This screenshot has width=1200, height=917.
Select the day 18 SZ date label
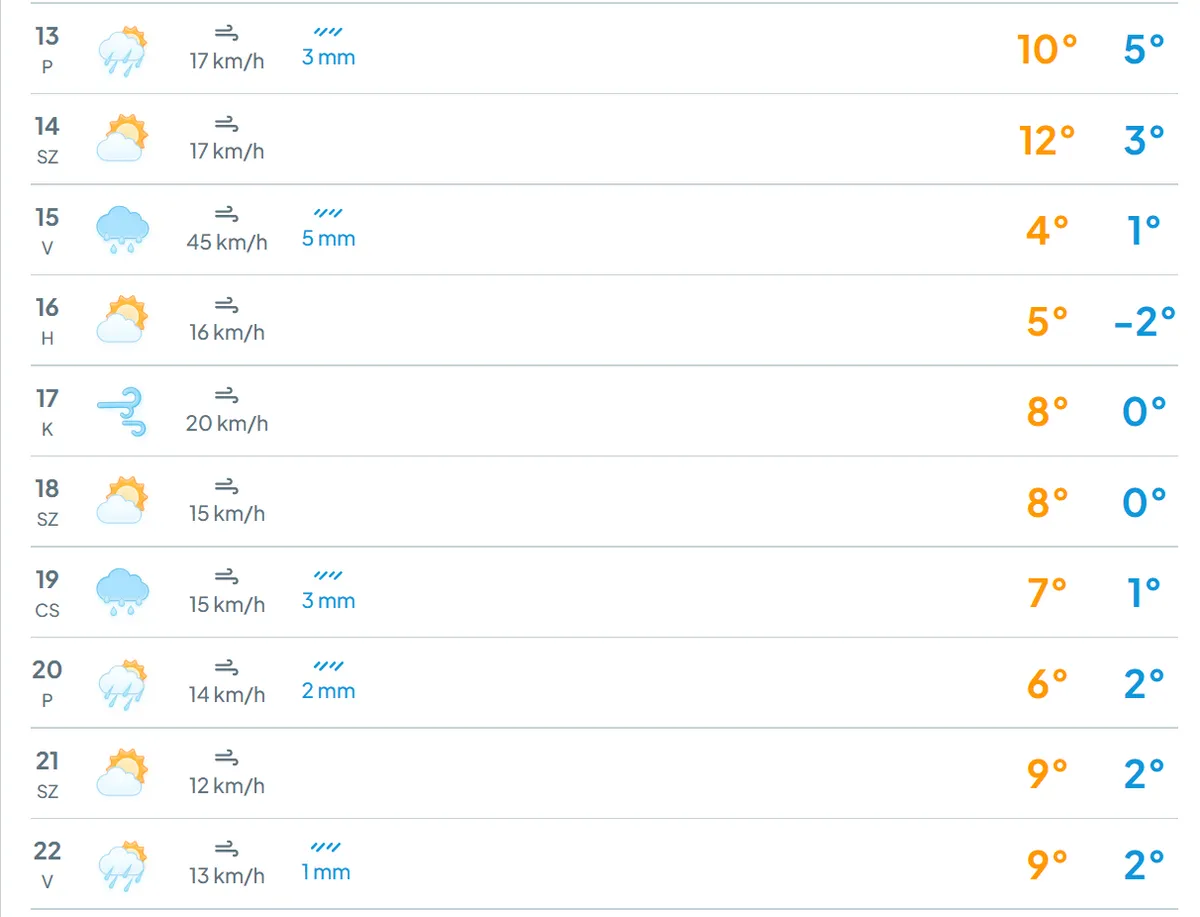pos(47,501)
